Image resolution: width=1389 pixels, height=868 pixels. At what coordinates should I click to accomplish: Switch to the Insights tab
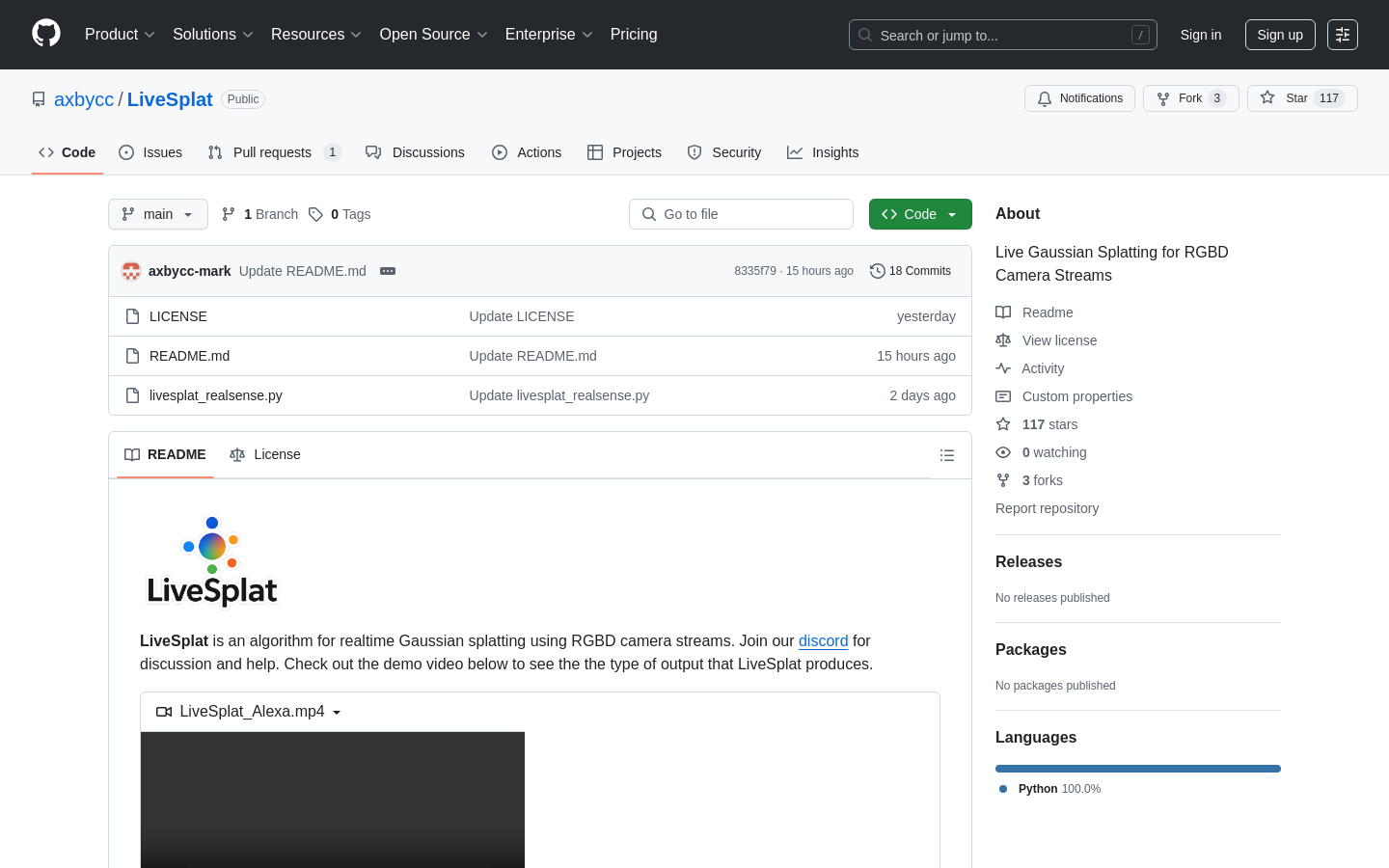[823, 152]
